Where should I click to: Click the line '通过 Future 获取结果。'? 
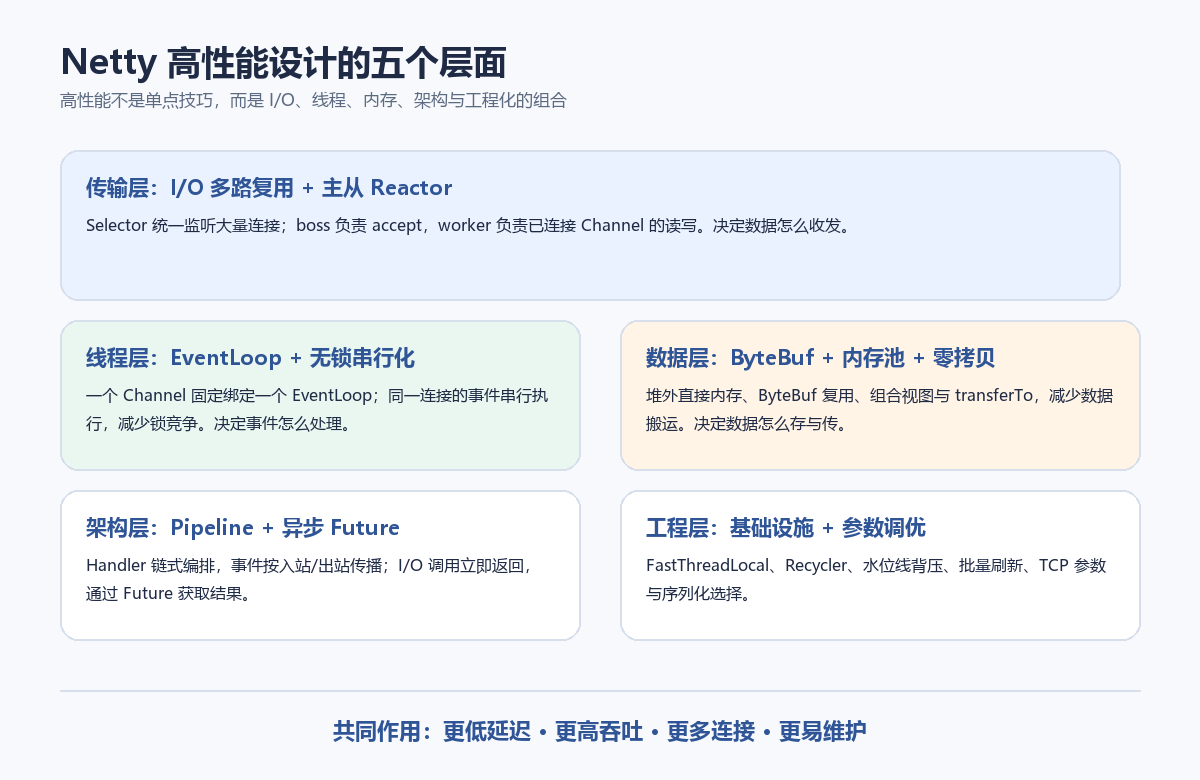[168, 593]
